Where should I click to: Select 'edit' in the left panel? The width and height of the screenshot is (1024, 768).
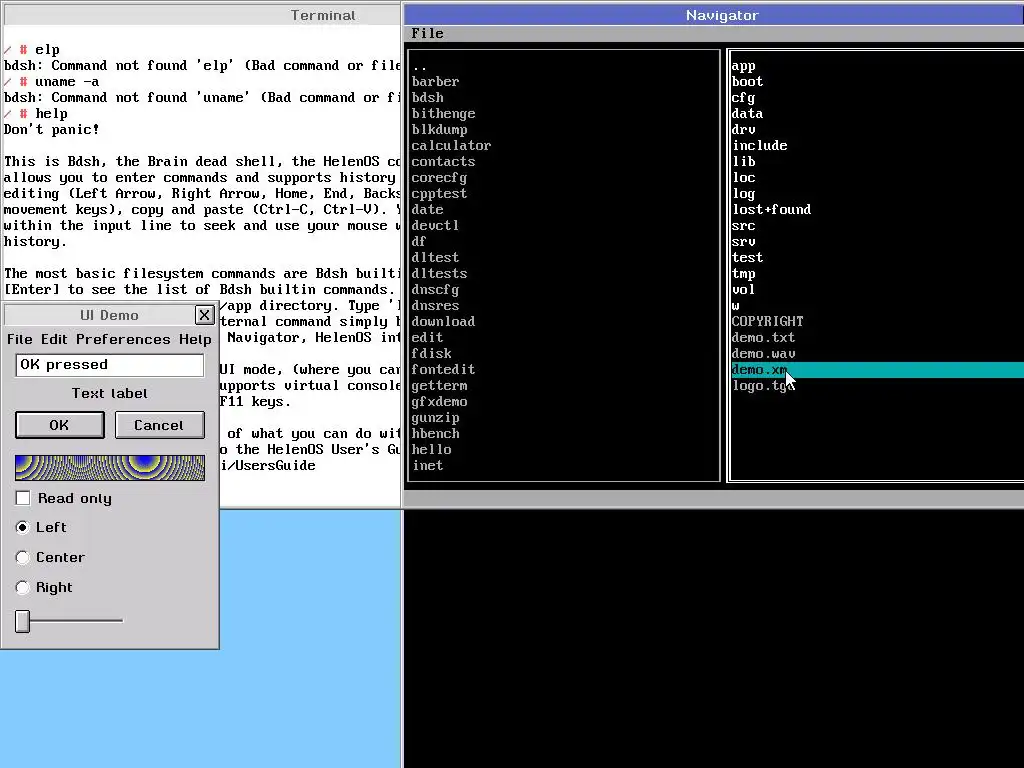pos(564,338)
